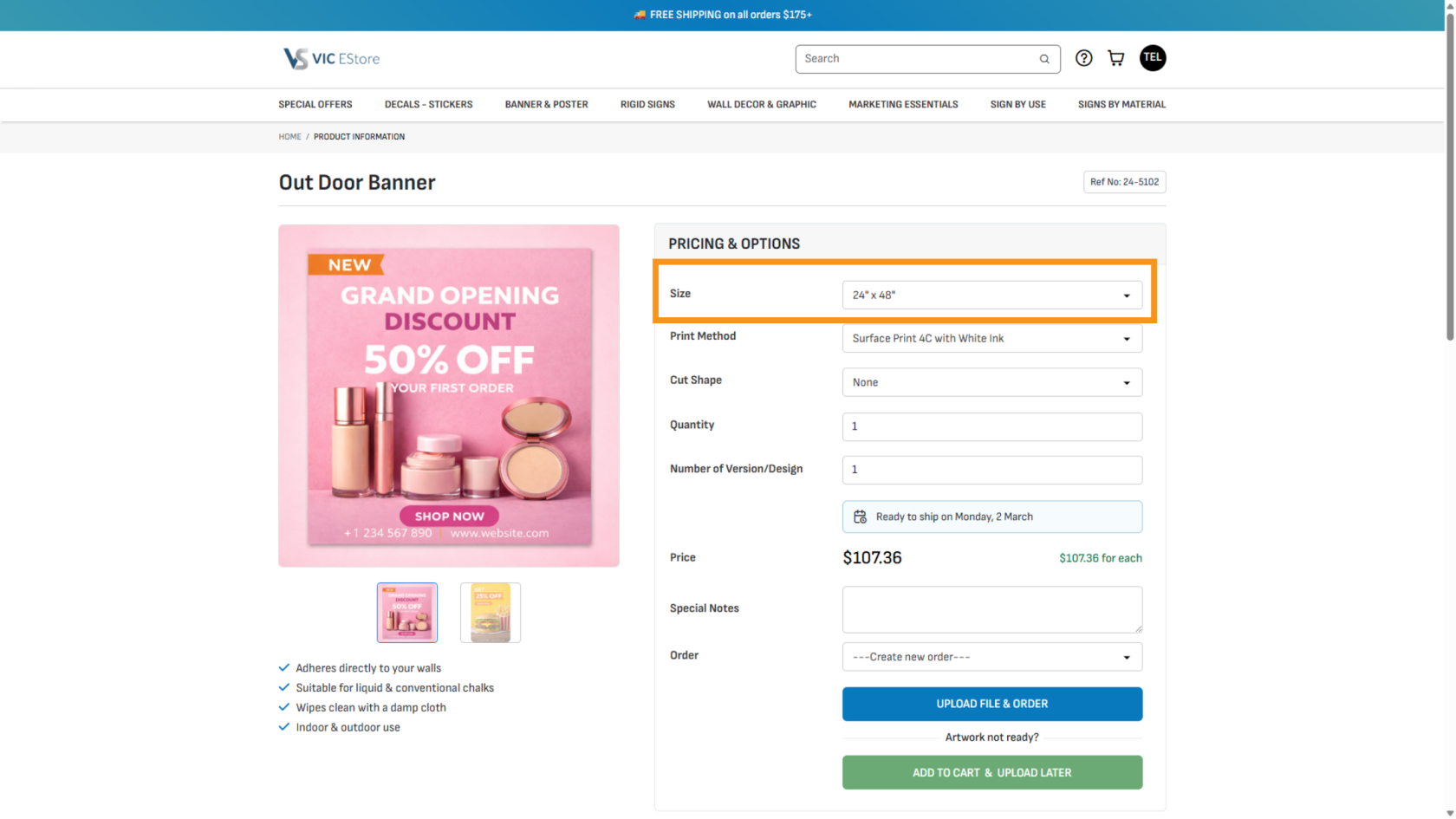Go to Rigid Signs menu
The width and height of the screenshot is (1456, 819).
647,105
